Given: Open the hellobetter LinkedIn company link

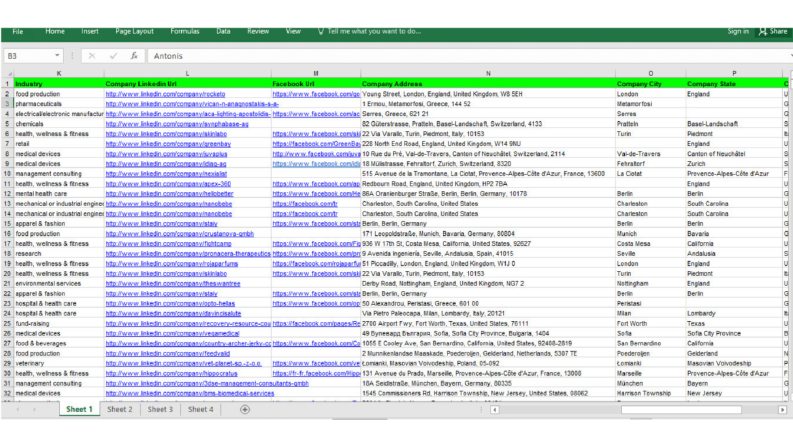Looking at the screenshot, I should pos(169,194).
